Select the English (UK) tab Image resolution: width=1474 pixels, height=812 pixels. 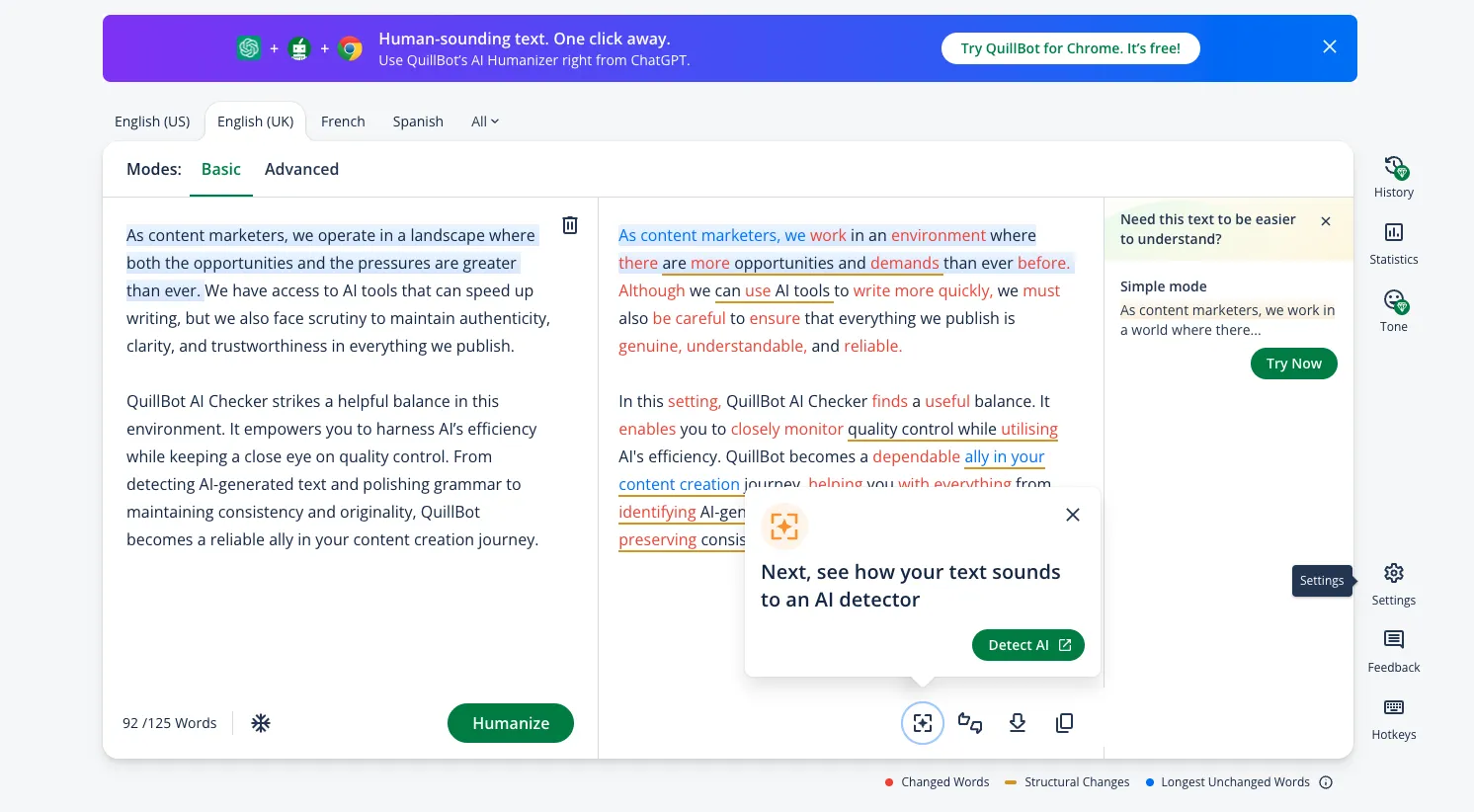point(255,122)
